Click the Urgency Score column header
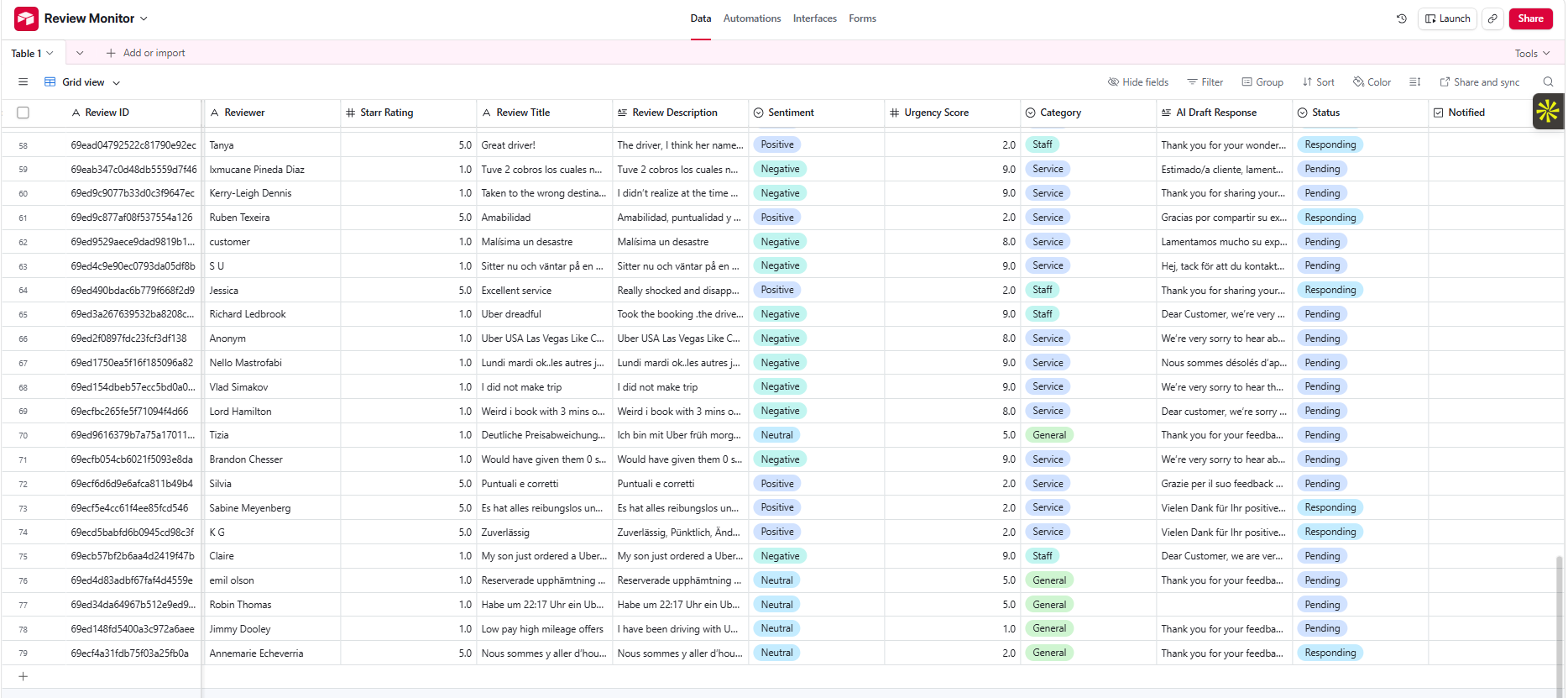The width and height of the screenshot is (1568, 698). [x=953, y=113]
